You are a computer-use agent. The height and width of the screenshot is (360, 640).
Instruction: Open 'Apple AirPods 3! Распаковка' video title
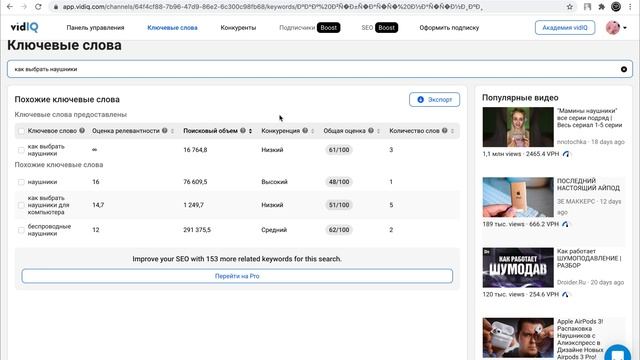580,339
